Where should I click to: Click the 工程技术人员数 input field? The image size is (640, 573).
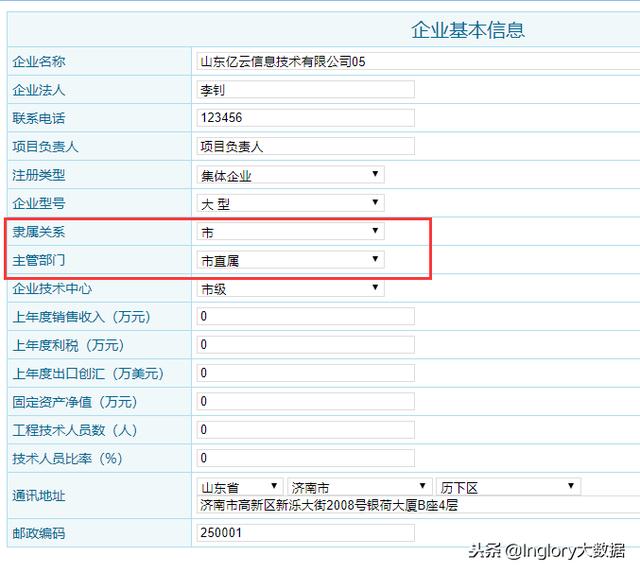tap(305, 430)
